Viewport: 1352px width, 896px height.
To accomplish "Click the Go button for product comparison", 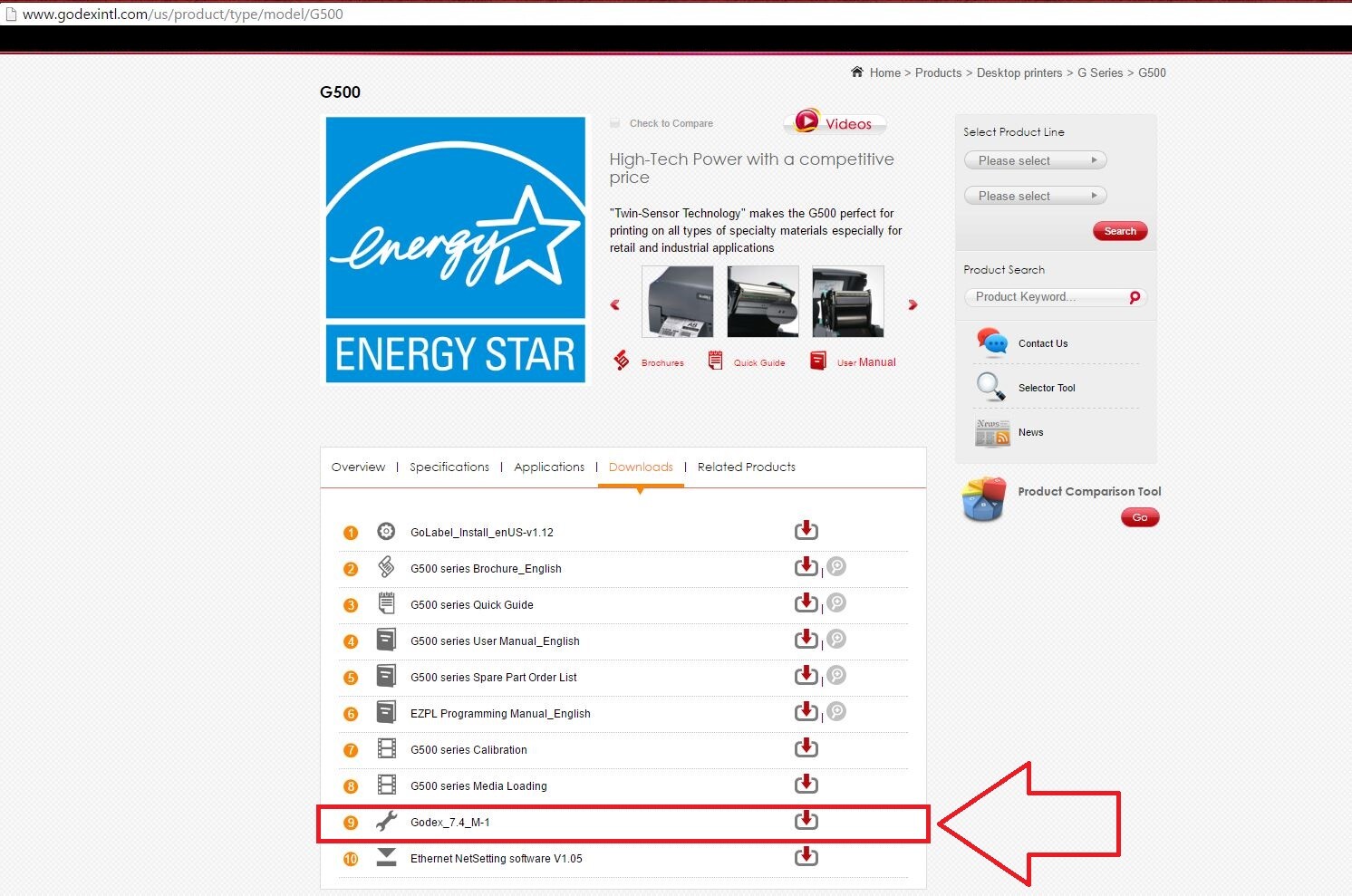I will click(1140, 517).
